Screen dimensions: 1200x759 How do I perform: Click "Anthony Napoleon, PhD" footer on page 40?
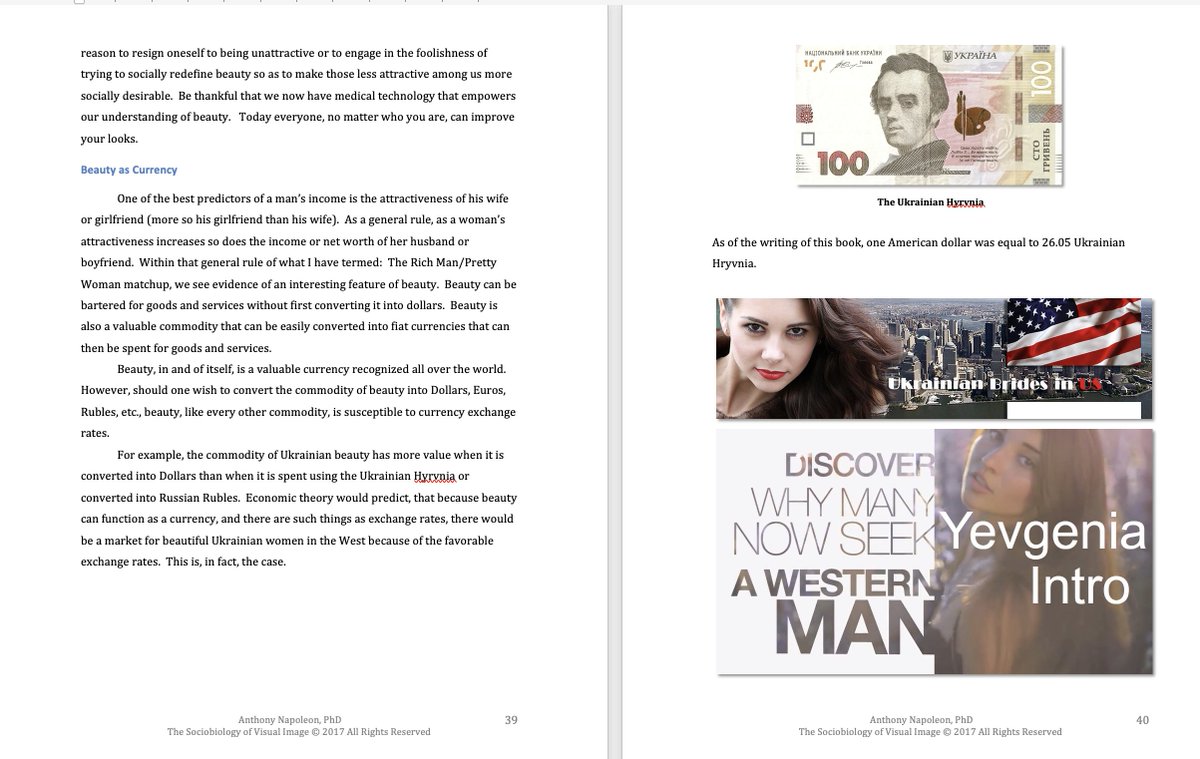[x=921, y=720]
